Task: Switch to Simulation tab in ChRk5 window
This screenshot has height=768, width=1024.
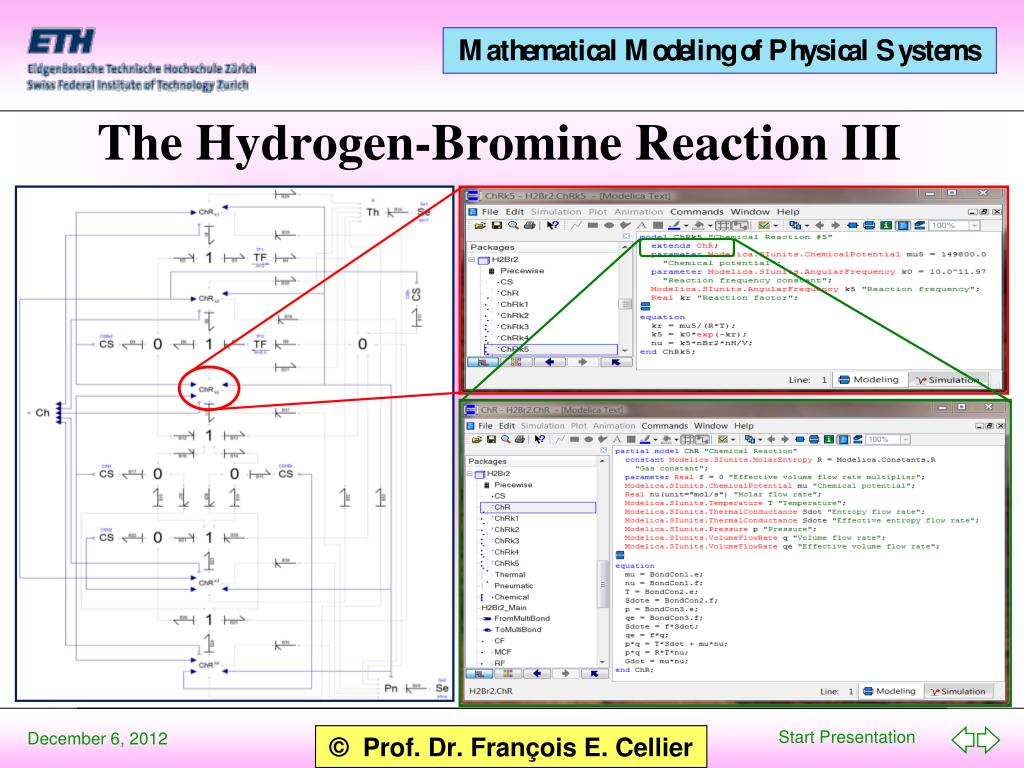Action: coord(947,379)
